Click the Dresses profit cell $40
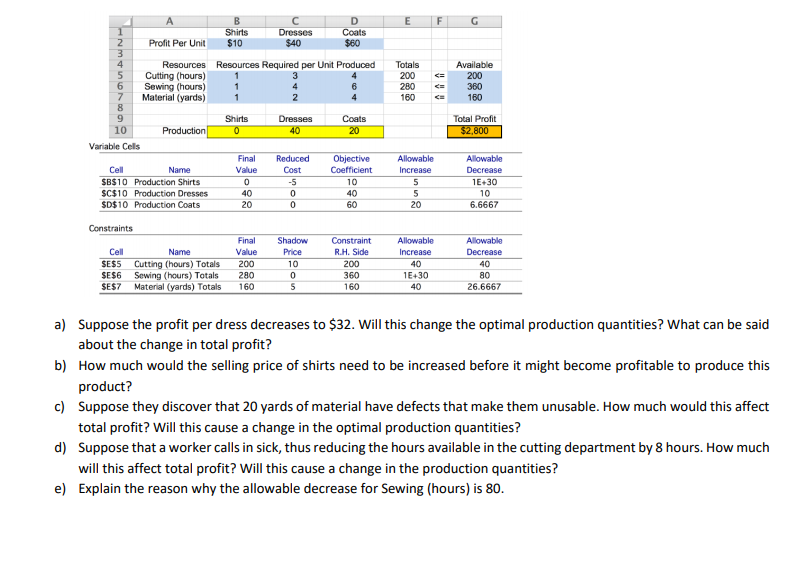 coord(294,43)
